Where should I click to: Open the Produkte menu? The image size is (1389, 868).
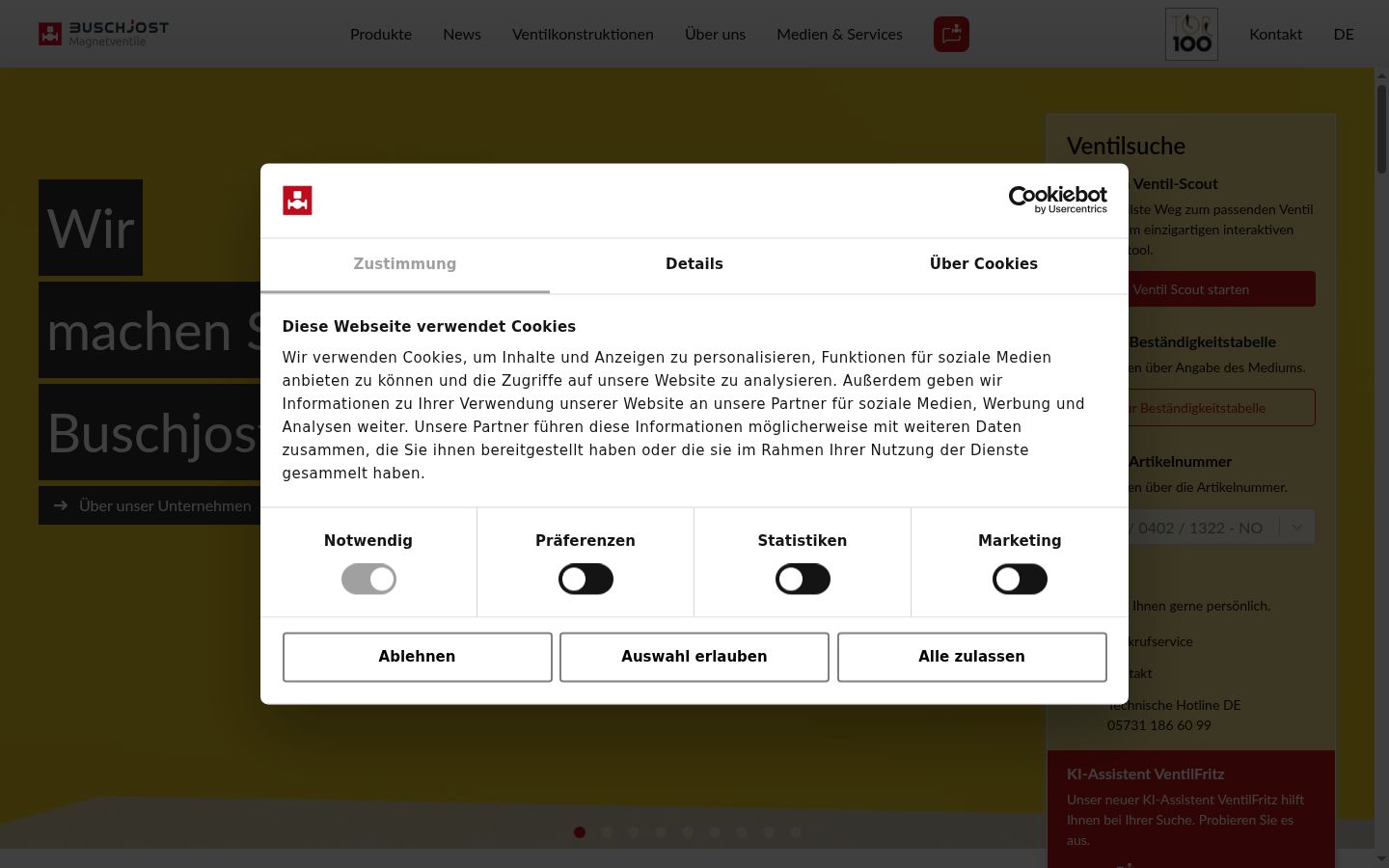[381, 34]
